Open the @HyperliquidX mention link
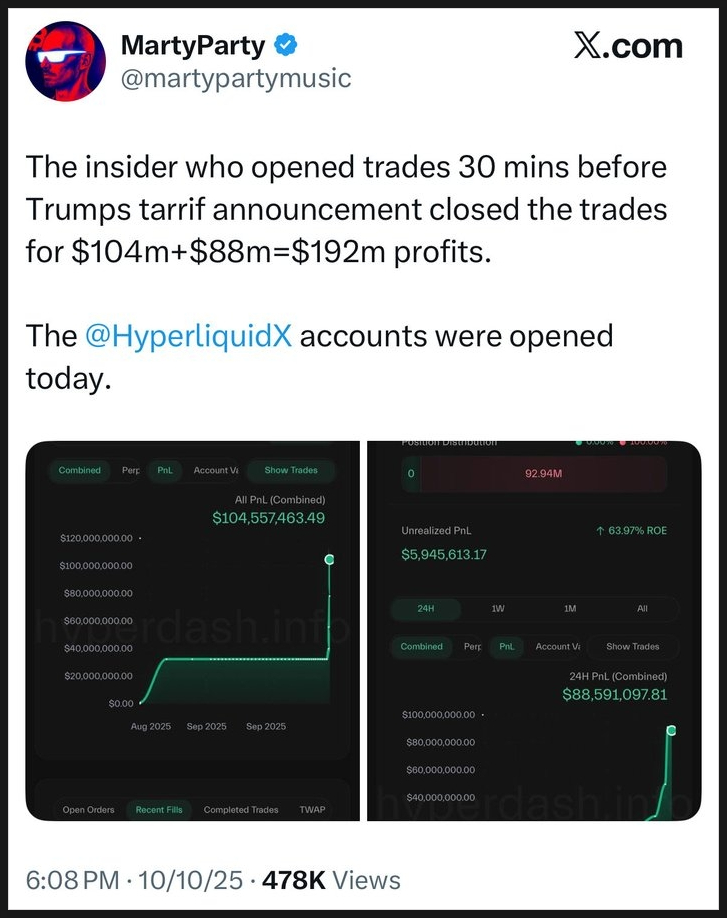The height and width of the screenshot is (918, 727). coord(189,335)
